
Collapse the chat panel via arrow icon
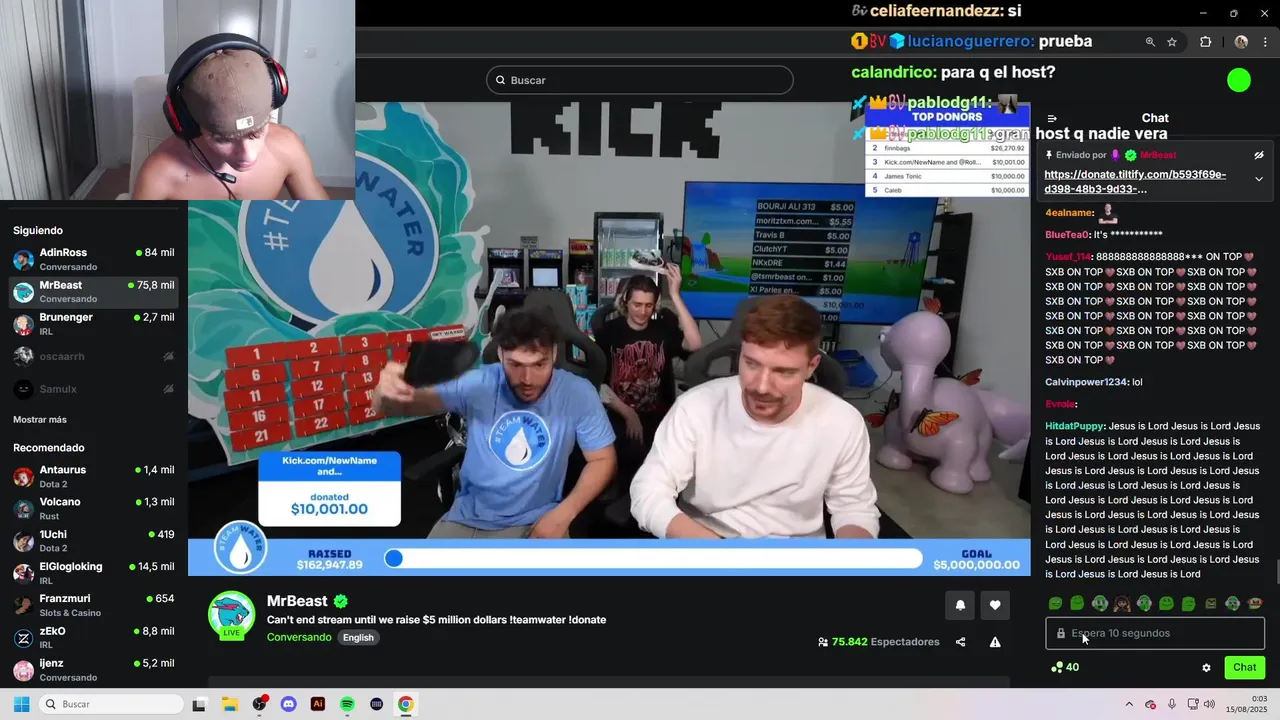pyautogui.click(x=1052, y=118)
